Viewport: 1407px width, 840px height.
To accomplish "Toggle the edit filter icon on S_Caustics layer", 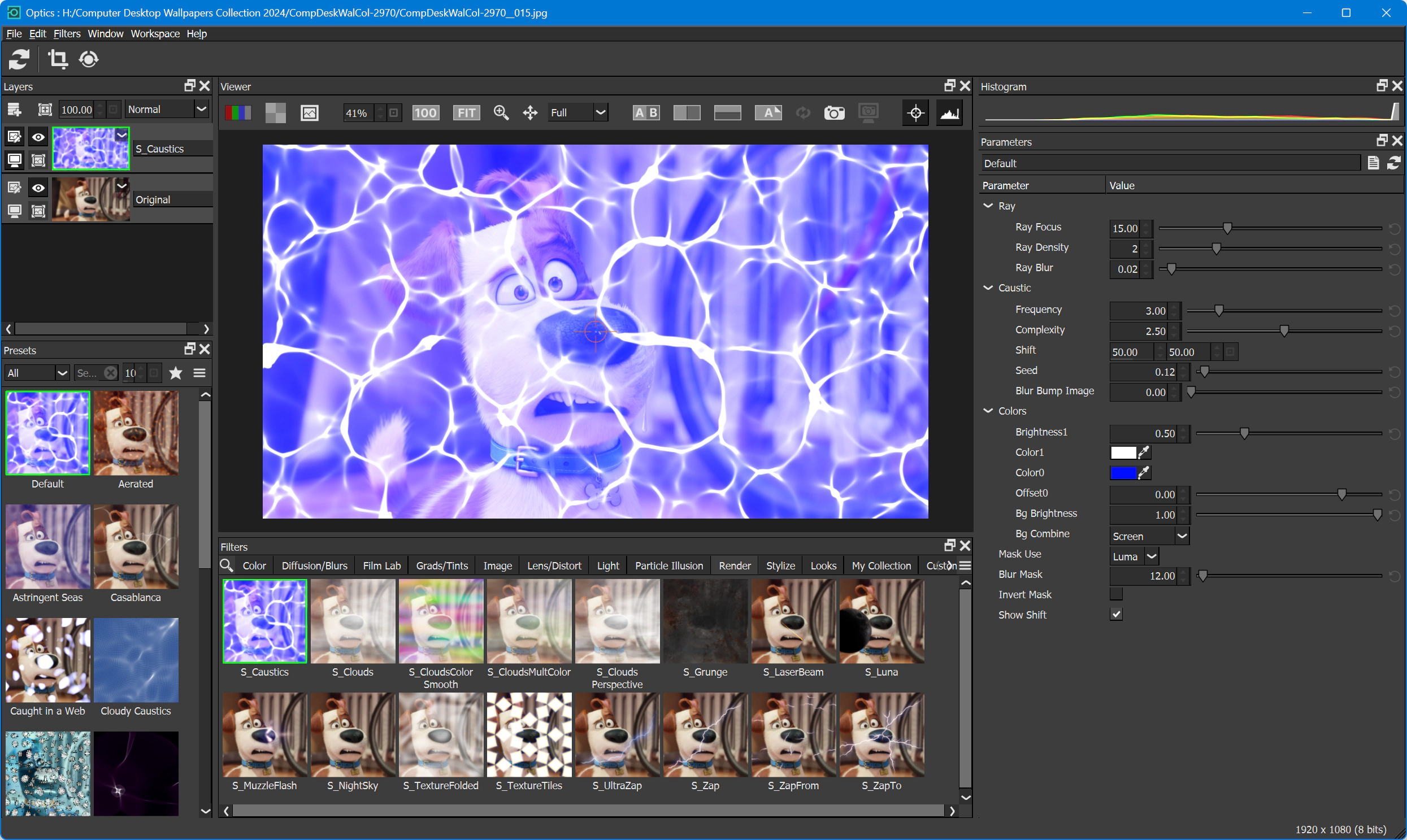I will pyautogui.click(x=14, y=137).
